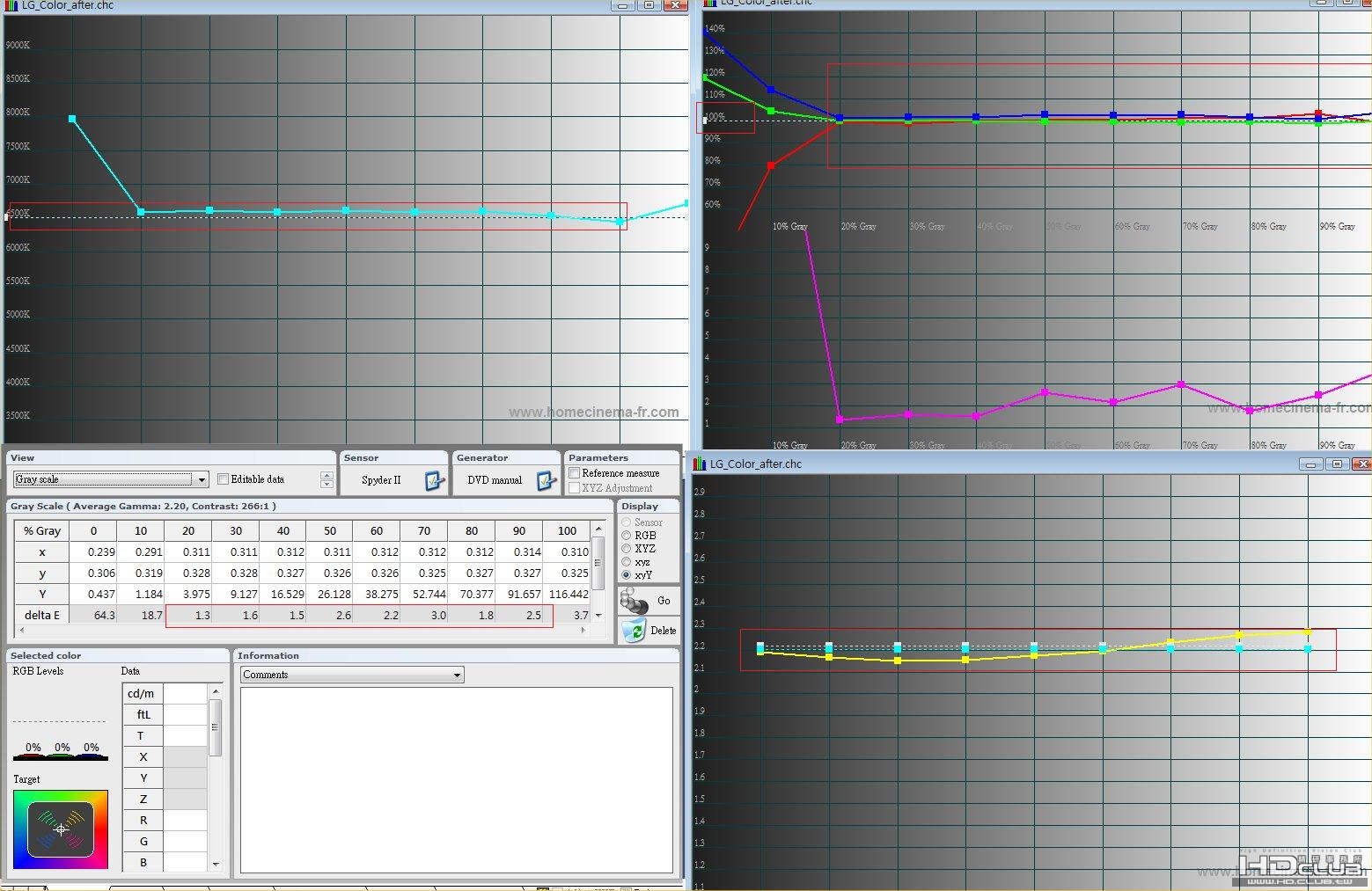This screenshot has width=1372, height=891.
Task: Click the delta E value 64.3
Action: [93, 615]
